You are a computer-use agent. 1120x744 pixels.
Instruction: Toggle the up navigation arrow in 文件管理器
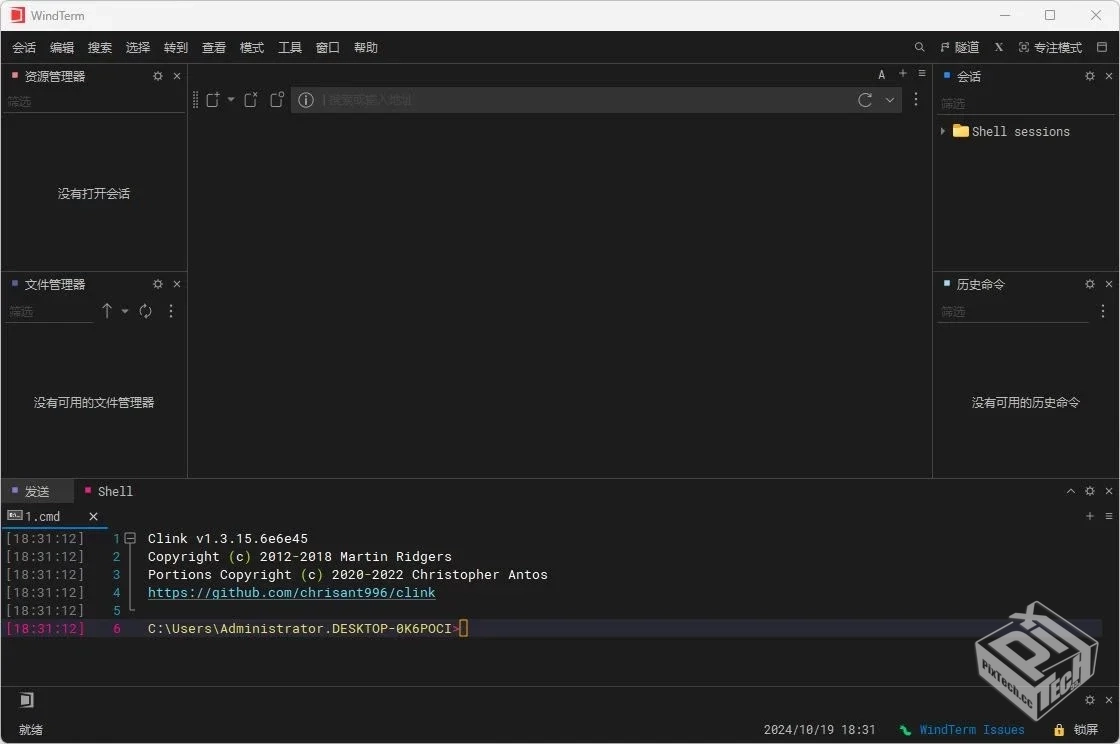pyautogui.click(x=107, y=311)
